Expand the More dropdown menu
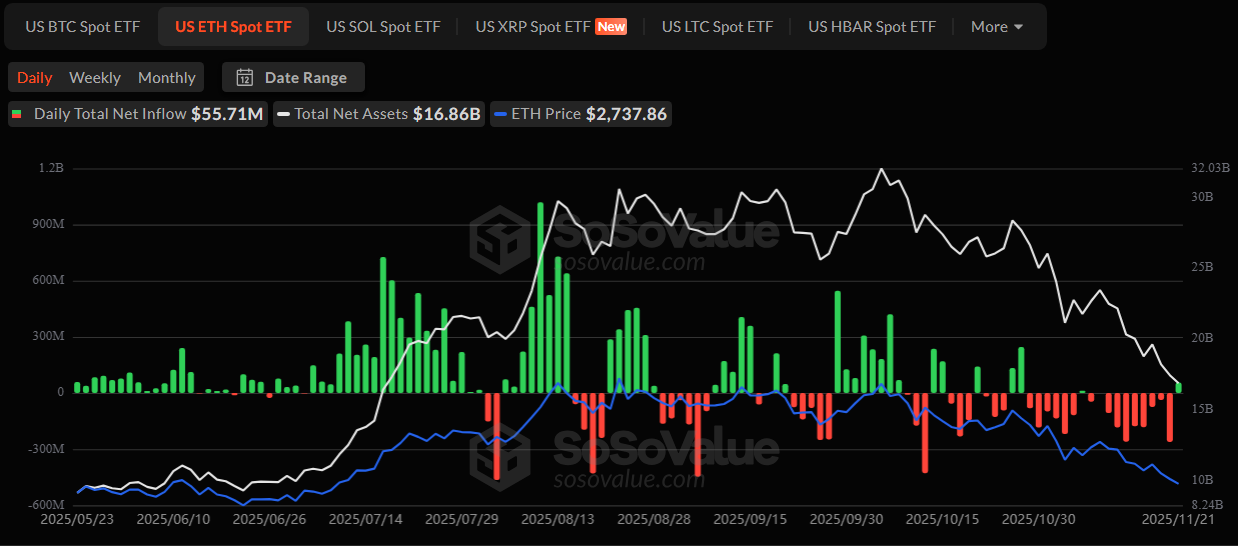1238x546 pixels. (x=996, y=27)
